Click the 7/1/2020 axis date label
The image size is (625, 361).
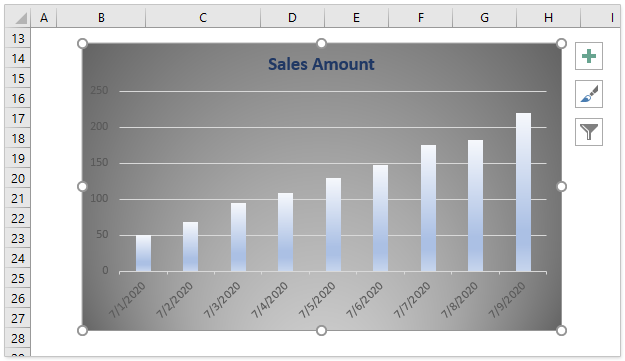tap(128, 300)
